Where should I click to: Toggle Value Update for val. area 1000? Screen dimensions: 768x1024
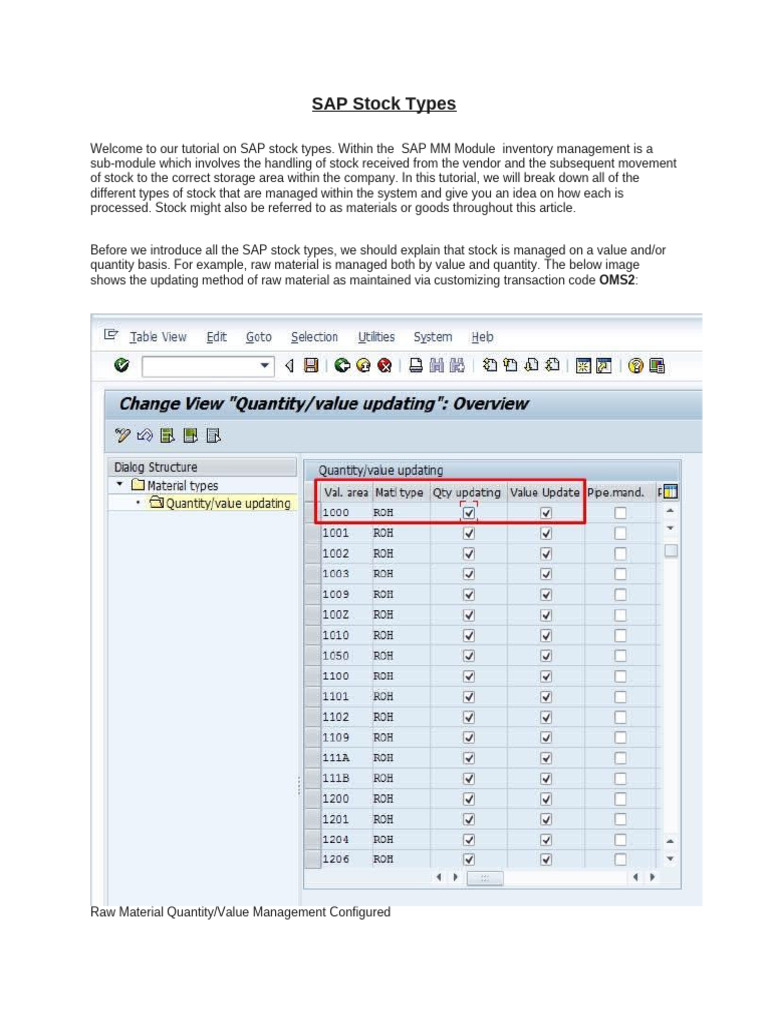tap(546, 513)
